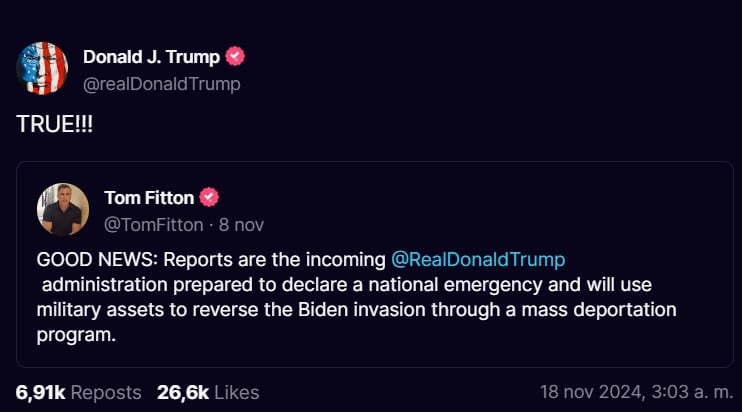Screen dimensions: 742x412
Task: View the 6,91k Reposts list
Action: 78,392
